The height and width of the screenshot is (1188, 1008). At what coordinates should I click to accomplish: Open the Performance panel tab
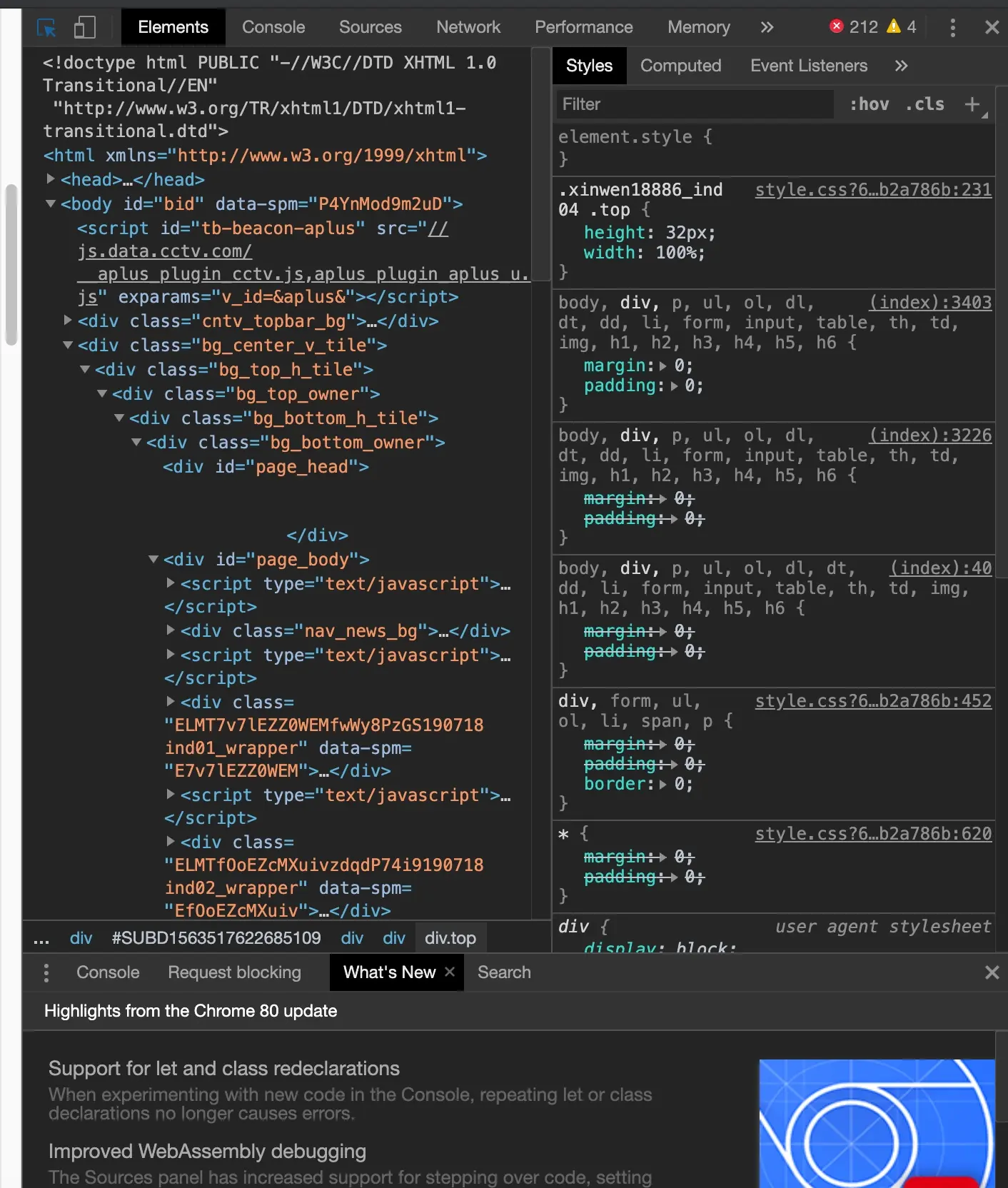(584, 27)
